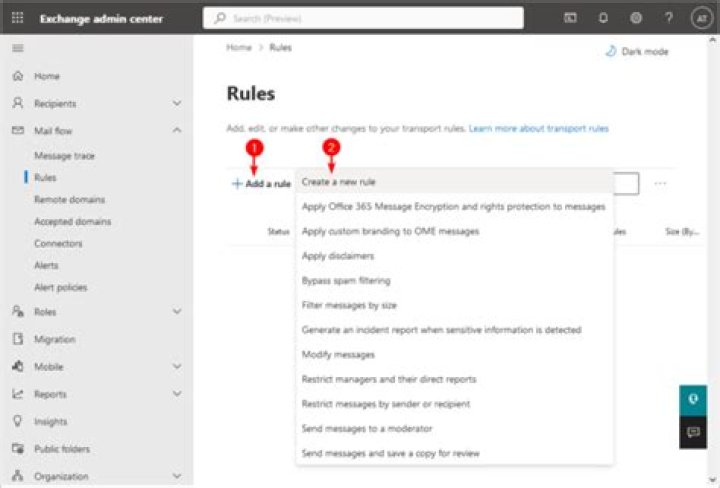Image resolution: width=720 pixels, height=488 pixels.
Task: Open the settings gear icon
Action: (x=636, y=18)
